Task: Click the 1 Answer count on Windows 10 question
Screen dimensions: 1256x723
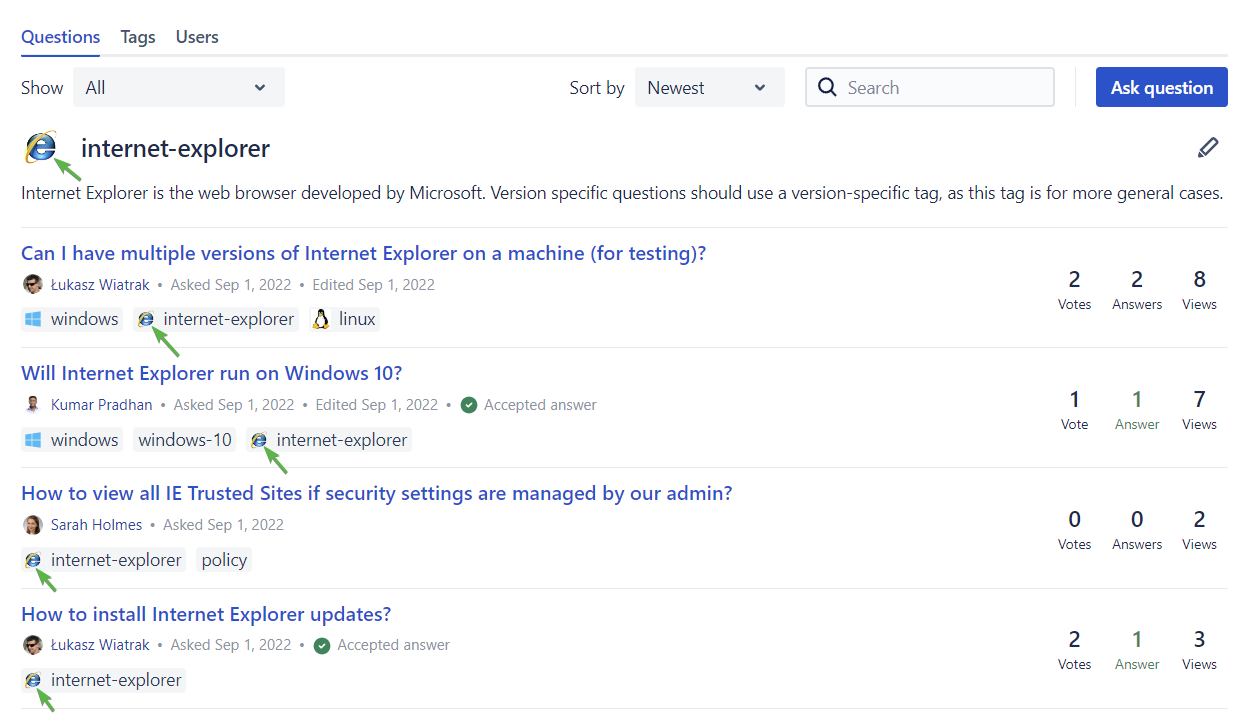Action: pos(1137,409)
